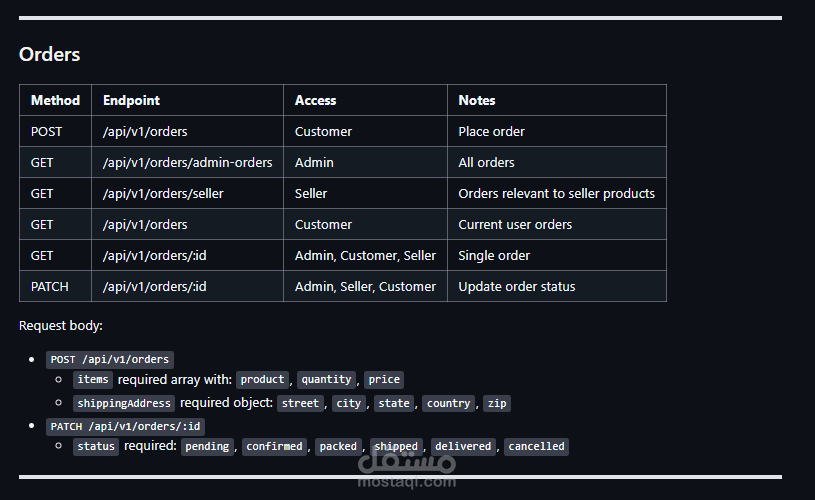This screenshot has width=815, height=500.
Task: Click the /api/v1/orders/admin-orders endpoint cell
Action: [x=187, y=162]
